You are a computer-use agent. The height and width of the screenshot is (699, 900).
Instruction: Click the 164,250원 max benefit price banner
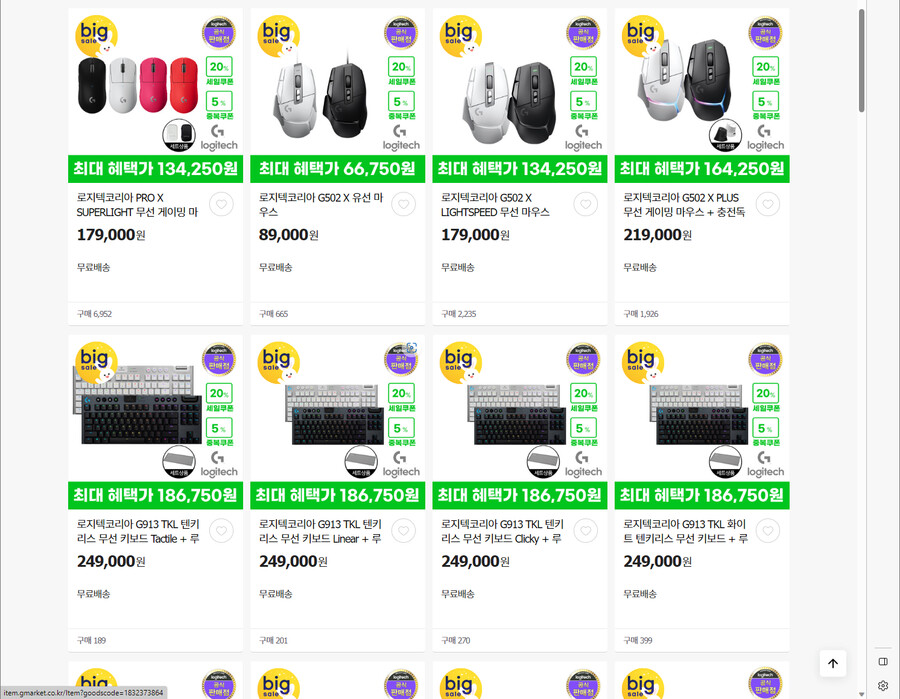tap(701, 169)
